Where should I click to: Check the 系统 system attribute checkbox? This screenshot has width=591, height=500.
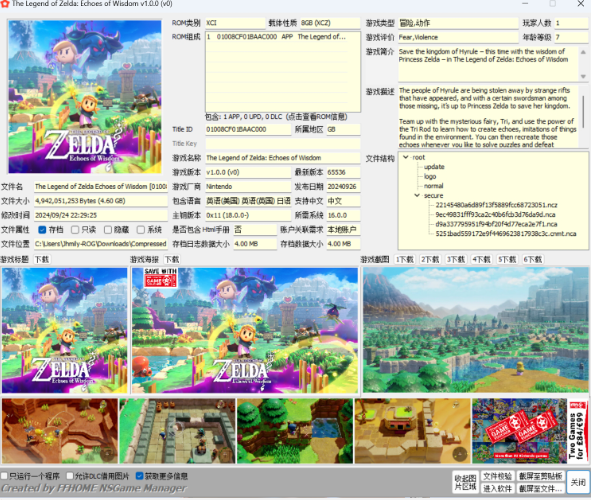141,229
